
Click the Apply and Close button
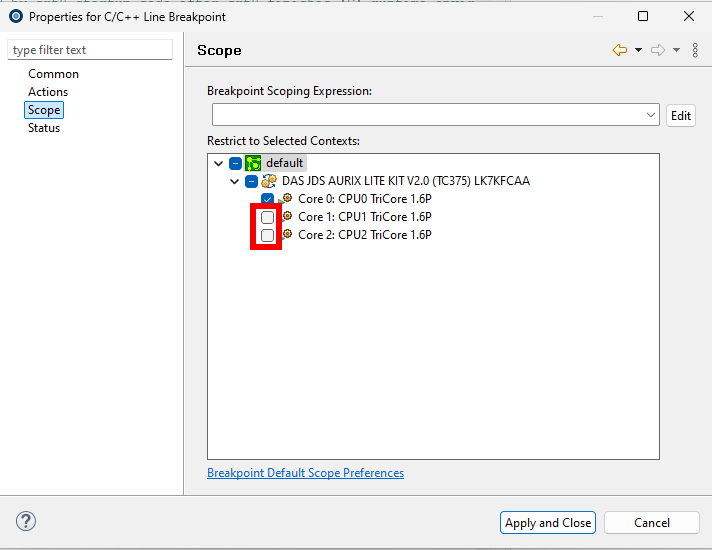548,522
